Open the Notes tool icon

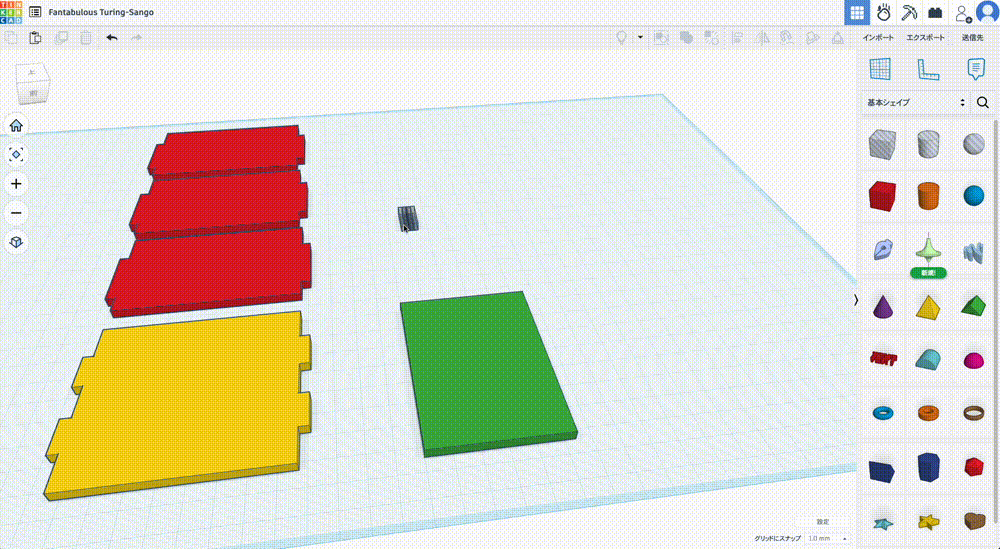pos(976,69)
